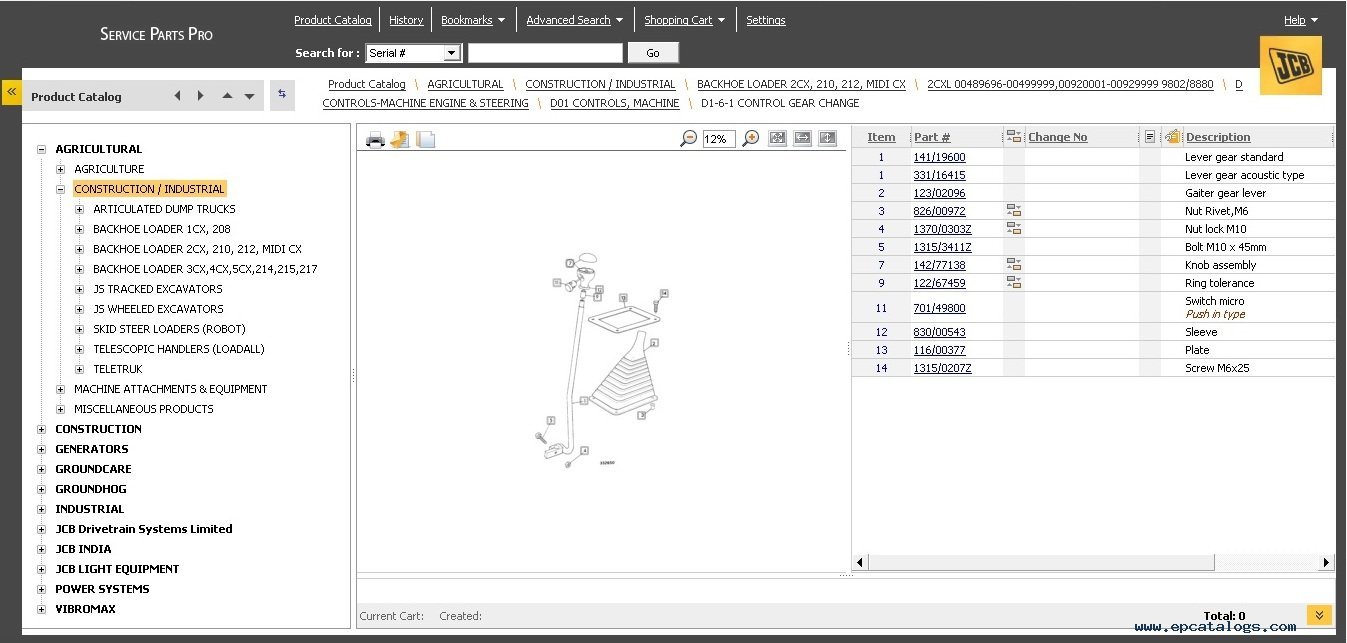Image resolution: width=1347 pixels, height=643 pixels.
Task: Collapse the AGRICULTURAL tree node
Action: (41, 149)
